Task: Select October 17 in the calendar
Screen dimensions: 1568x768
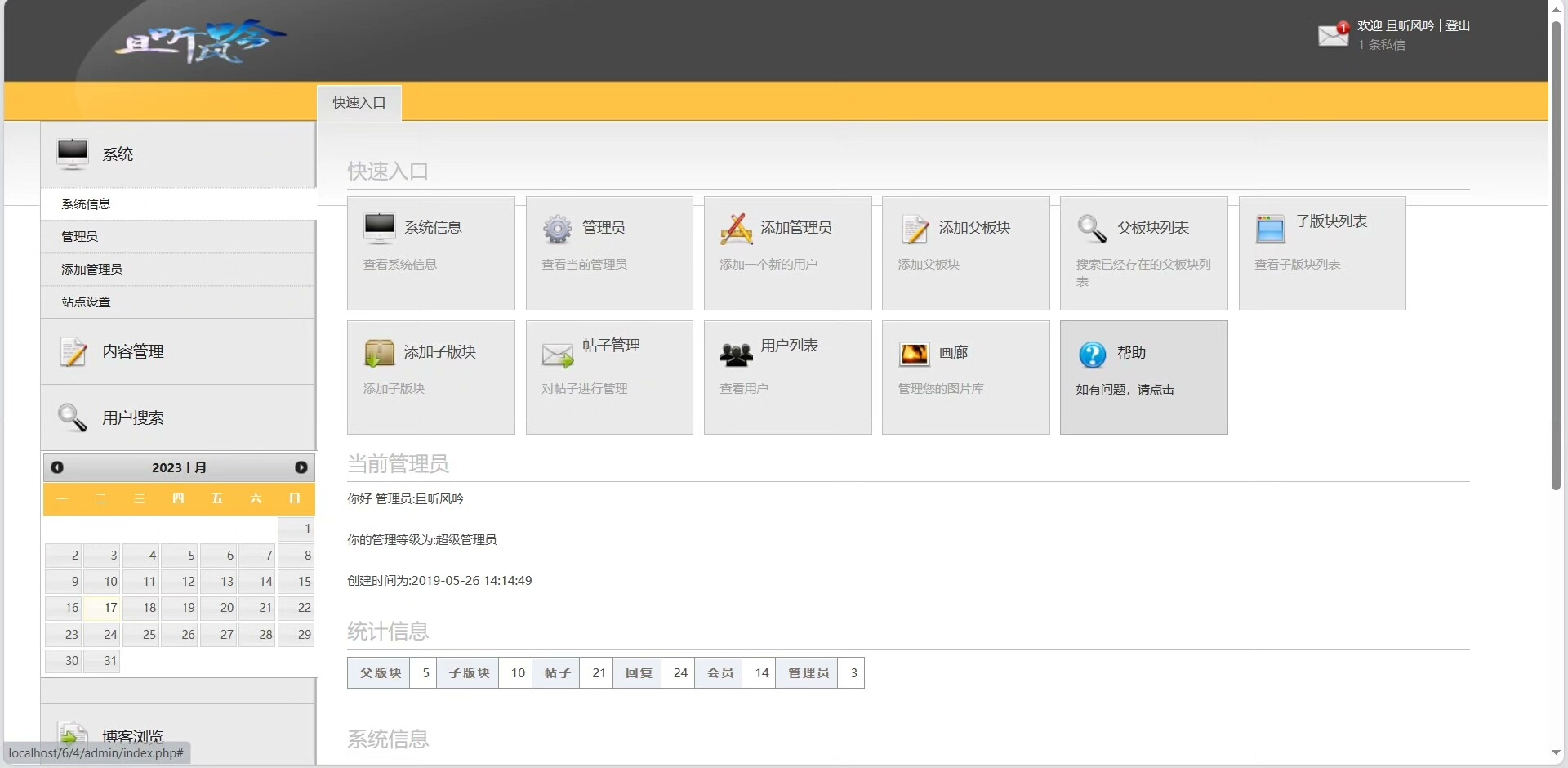Action: [x=103, y=608]
